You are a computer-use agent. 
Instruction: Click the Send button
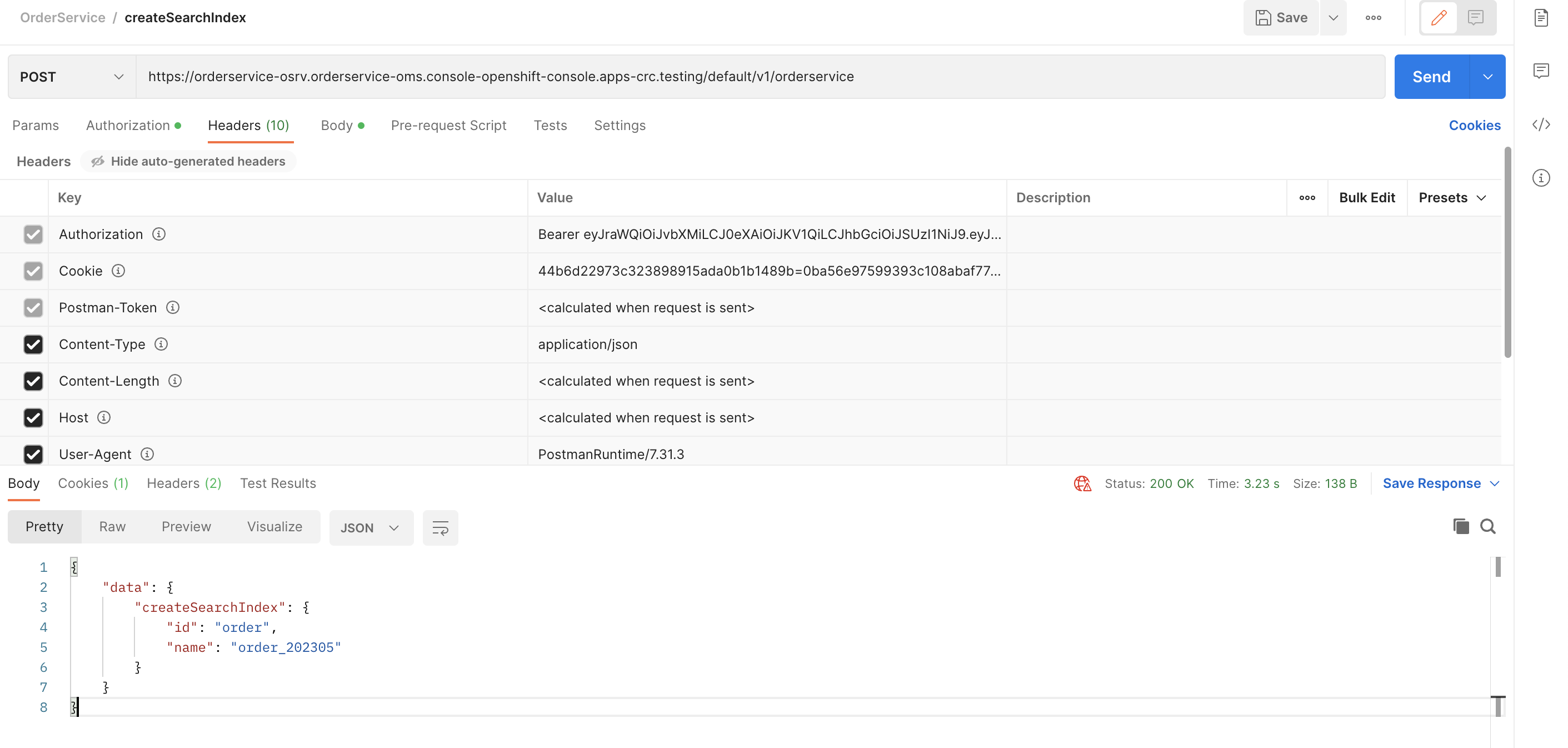coord(1432,76)
